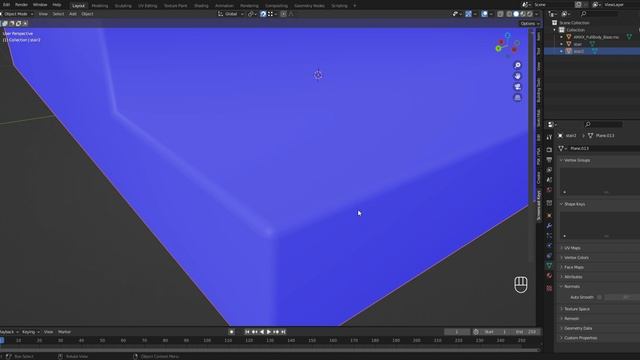Open the Object Constraints properties tab icon
The width and height of the screenshot is (640, 360).
549,256
